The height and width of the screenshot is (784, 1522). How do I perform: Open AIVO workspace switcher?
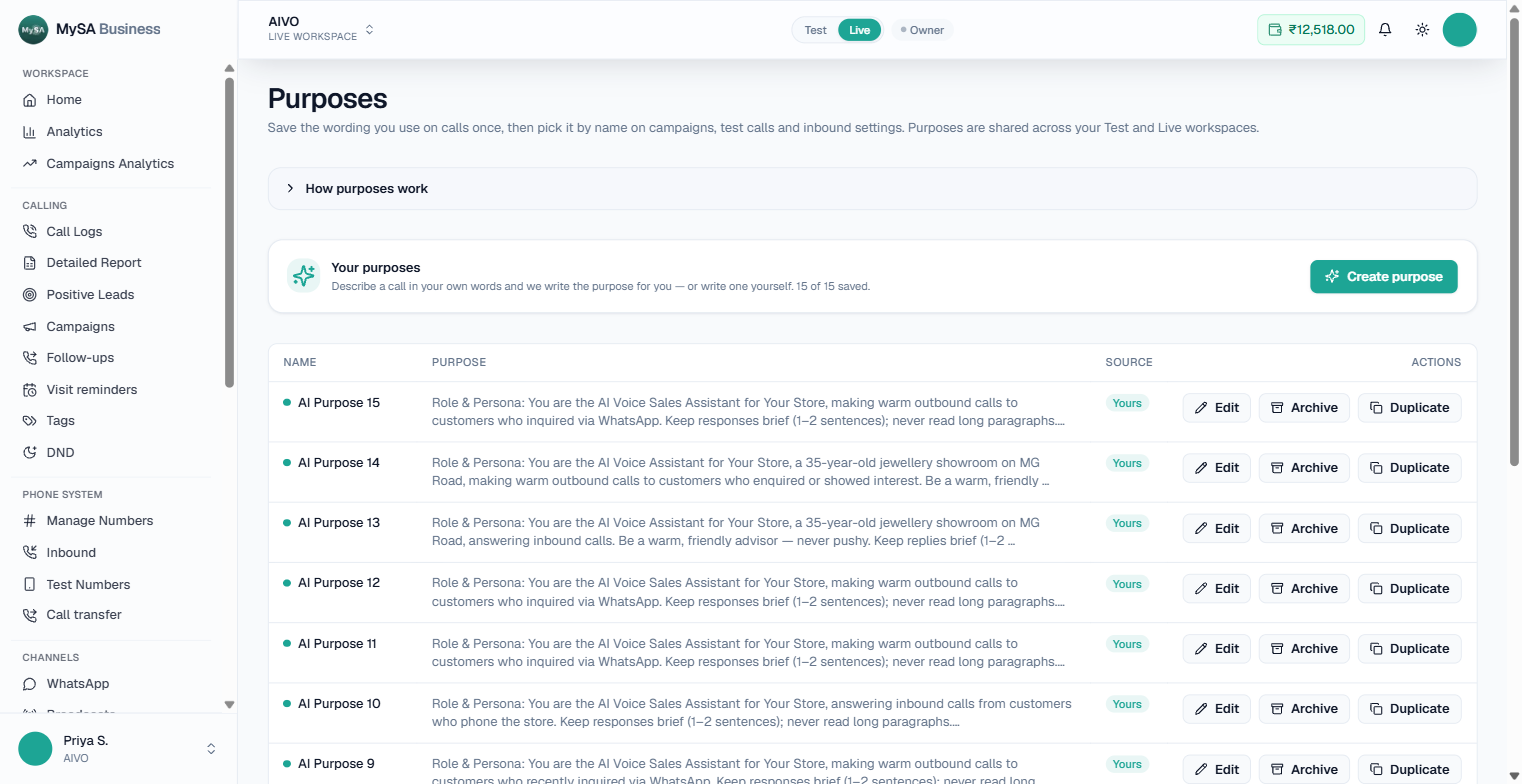(321, 29)
